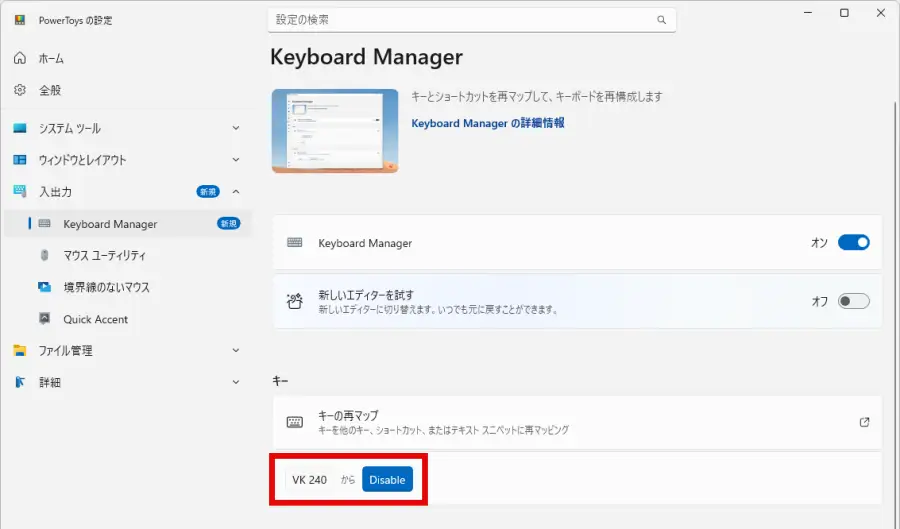This screenshot has height=529, width=900.
Task: Click the ホーム home icon
Action: tap(20, 58)
